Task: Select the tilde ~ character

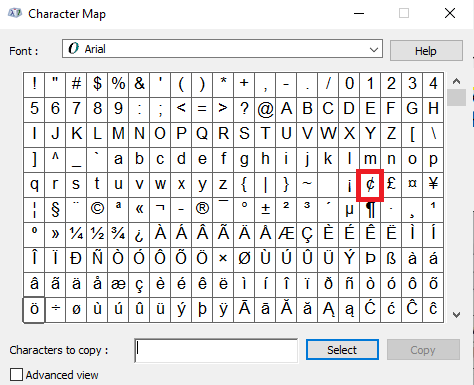Action: (x=307, y=185)
